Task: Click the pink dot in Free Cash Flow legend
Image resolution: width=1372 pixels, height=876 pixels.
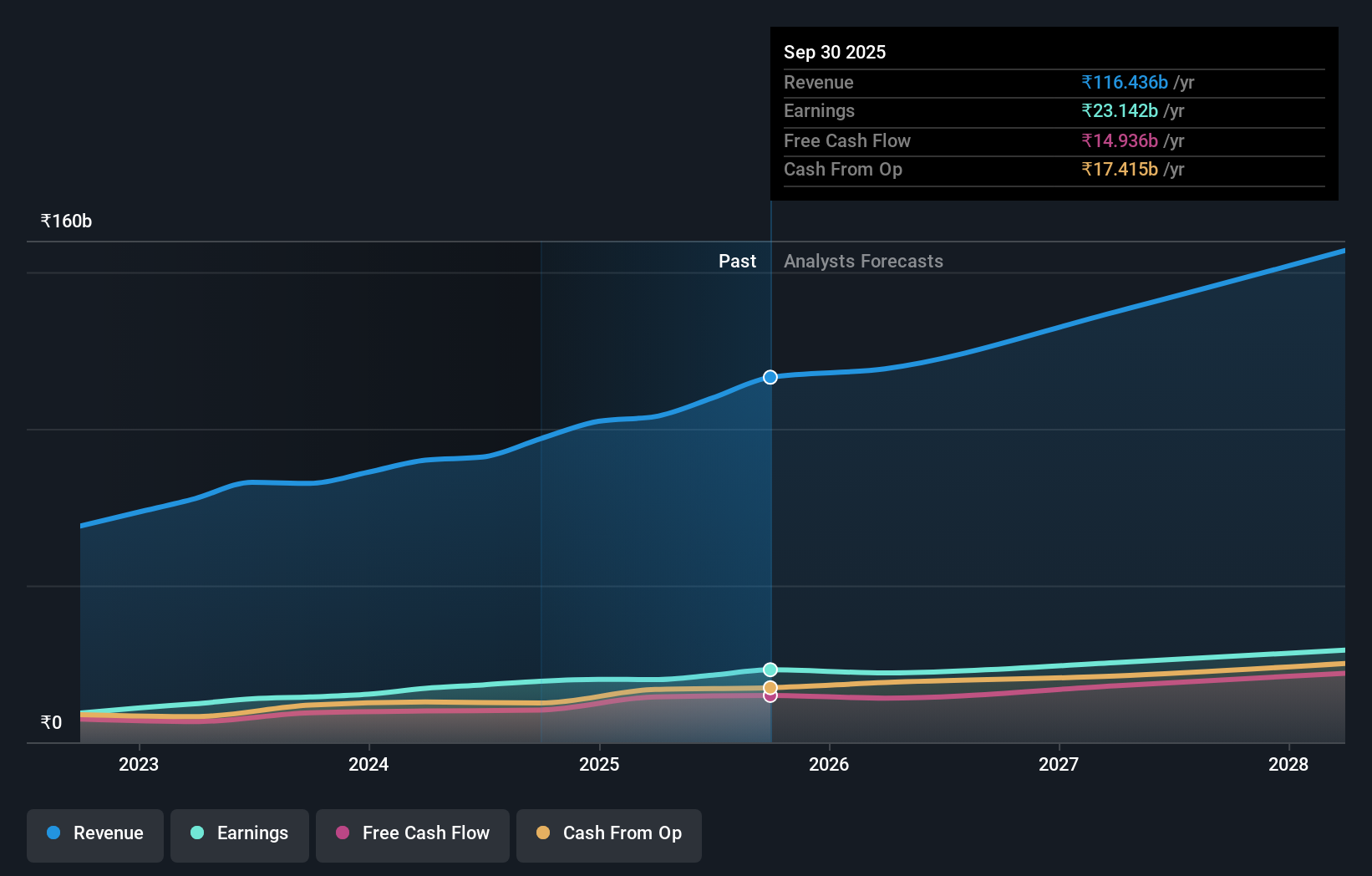Action: pyautogui.click(x=343, y=833)
